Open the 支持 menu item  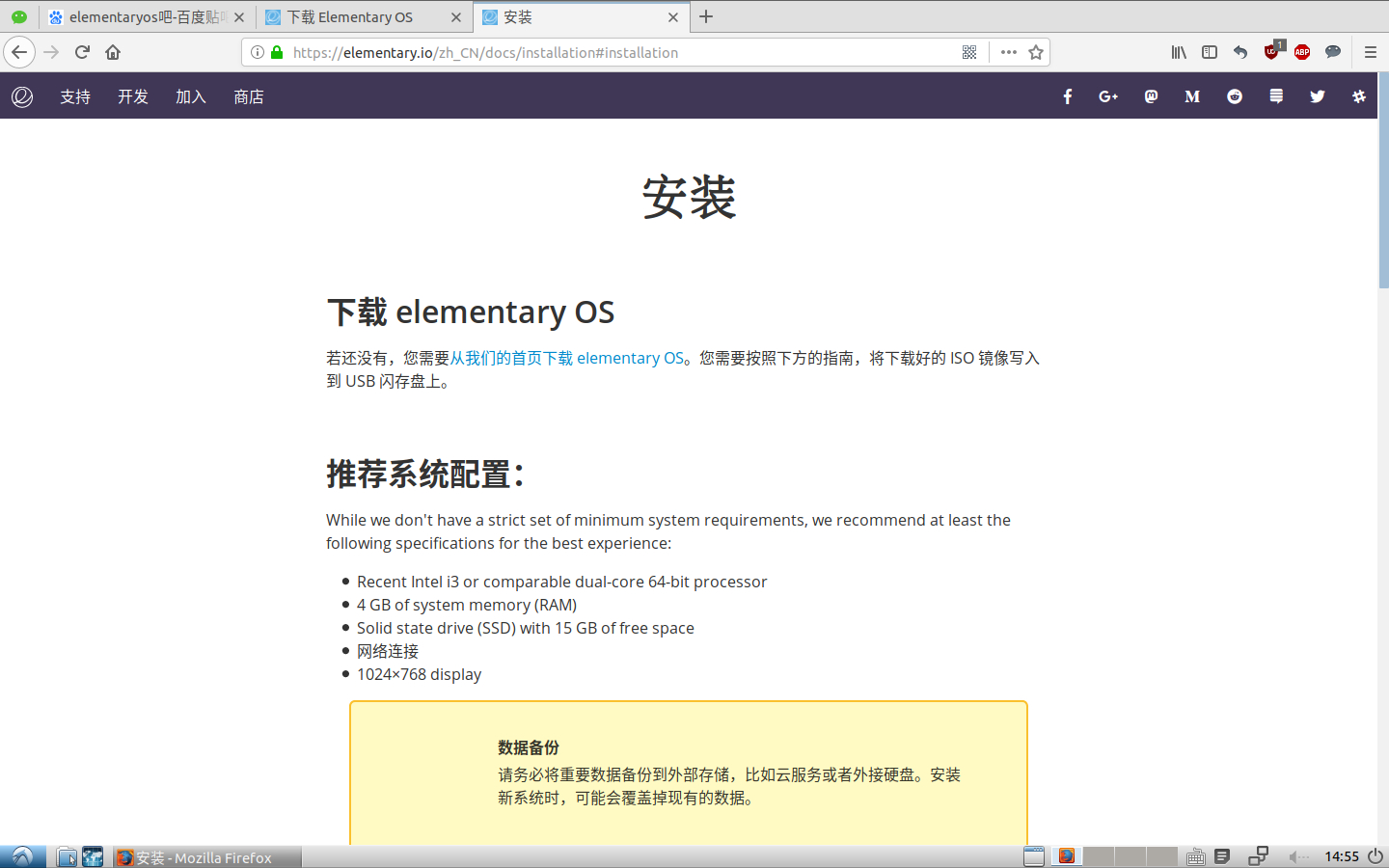pyautogui.click(x=75, y=96)
